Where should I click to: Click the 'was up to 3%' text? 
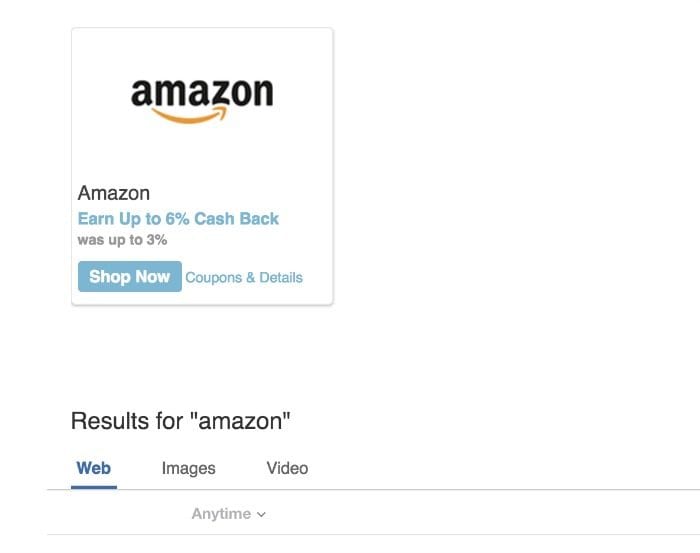[x=122, y=240]
